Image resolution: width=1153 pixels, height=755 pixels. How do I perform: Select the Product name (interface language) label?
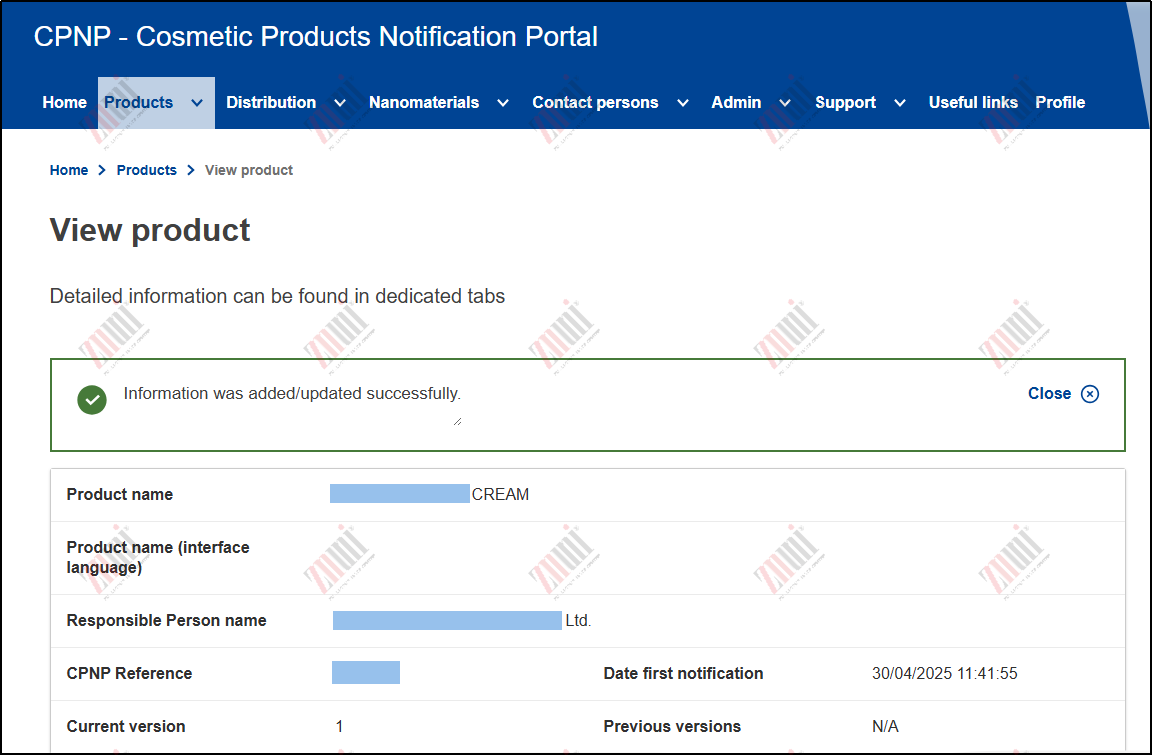tap(158, 557)
